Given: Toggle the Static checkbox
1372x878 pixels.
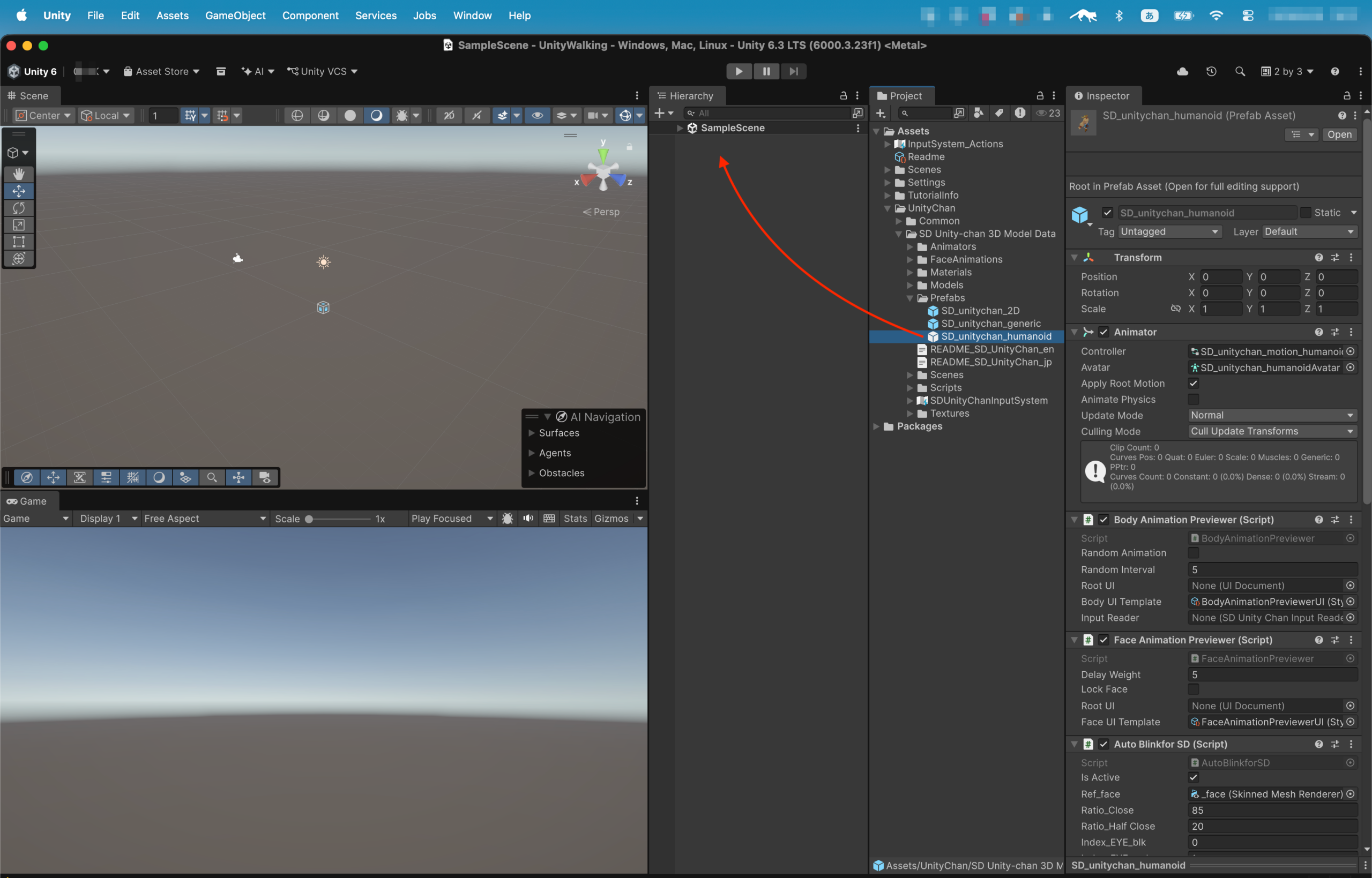Looking at the screenshot, I should 1306,213.
